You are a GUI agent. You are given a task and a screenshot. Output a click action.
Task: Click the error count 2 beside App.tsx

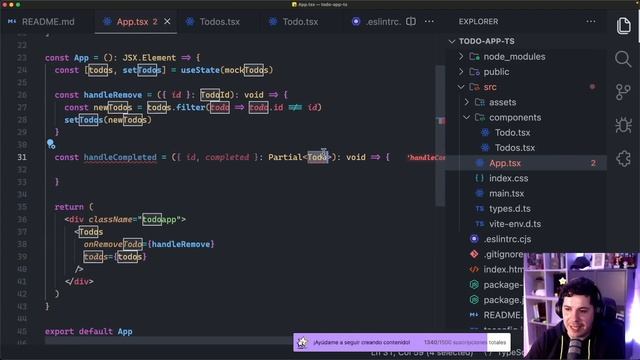point(593,163)
